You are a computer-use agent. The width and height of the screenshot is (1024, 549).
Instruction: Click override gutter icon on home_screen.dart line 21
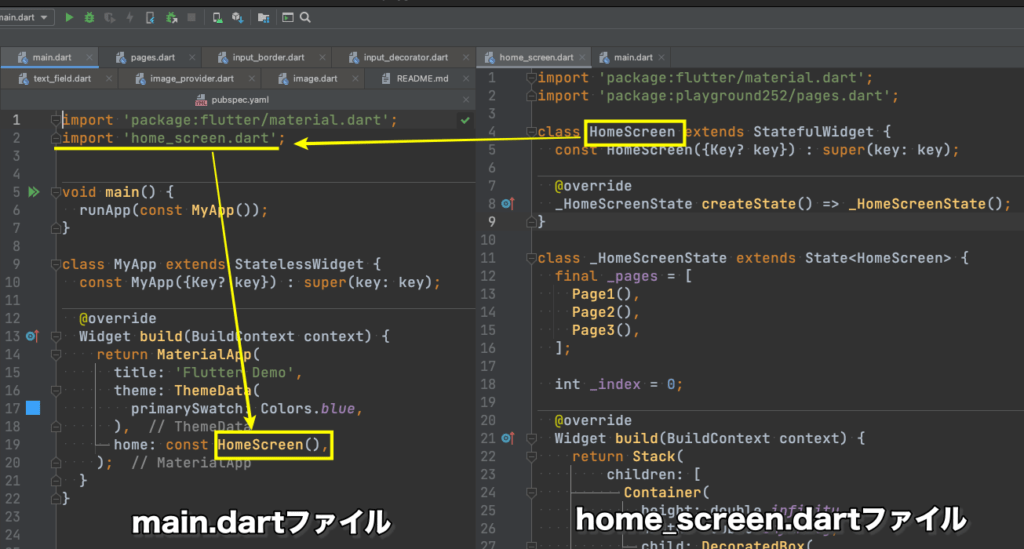pos(507,438)
